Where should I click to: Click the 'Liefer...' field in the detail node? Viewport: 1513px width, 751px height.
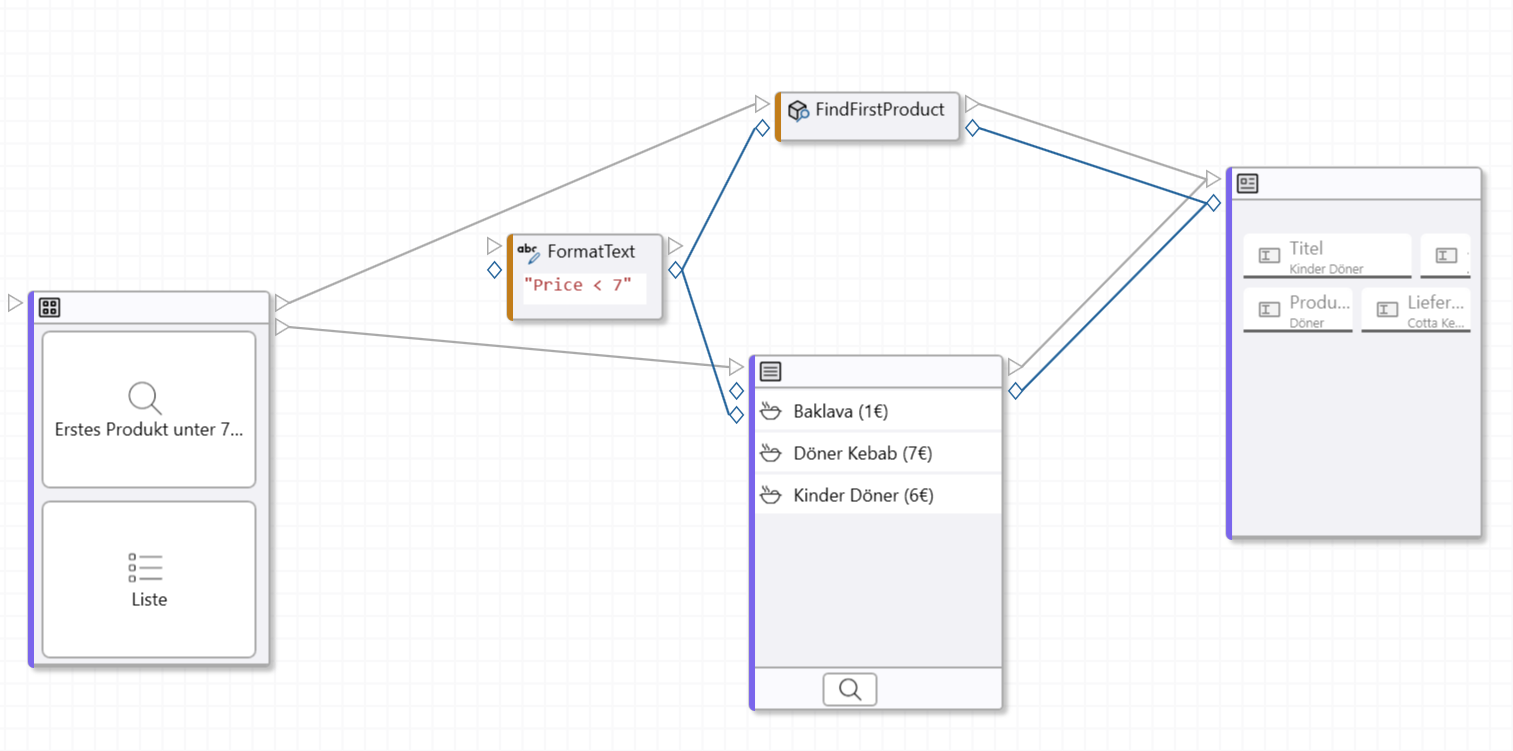(1416, 310)
